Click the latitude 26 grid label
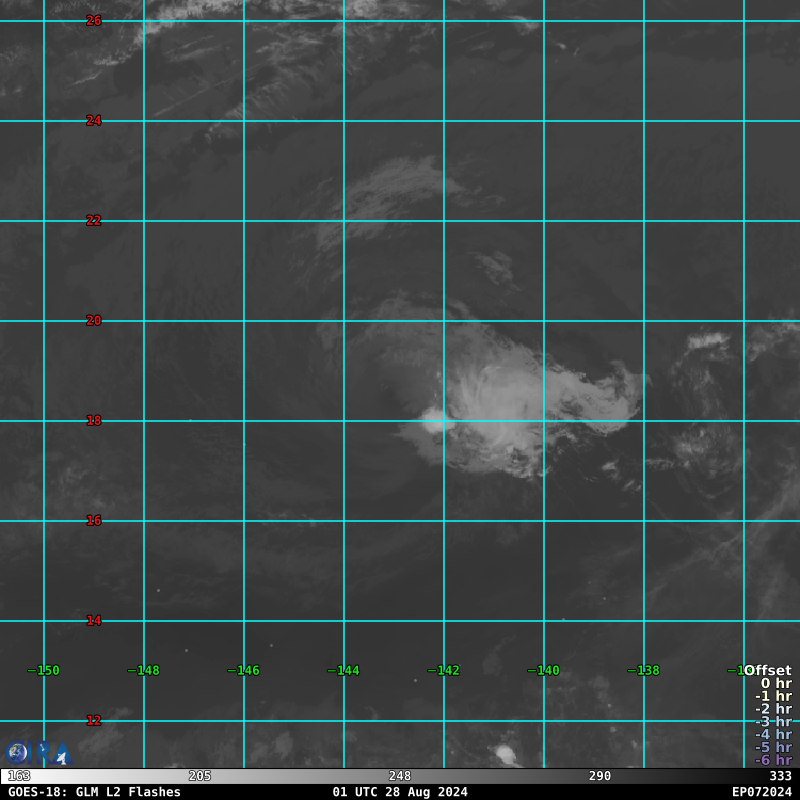Viewport: 800px width, 800px height. tap(94, 21)
